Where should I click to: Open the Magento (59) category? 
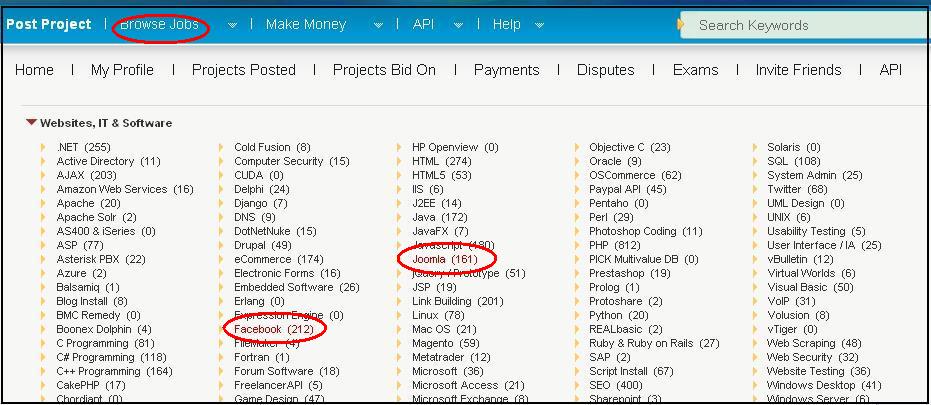pos(446,343)
